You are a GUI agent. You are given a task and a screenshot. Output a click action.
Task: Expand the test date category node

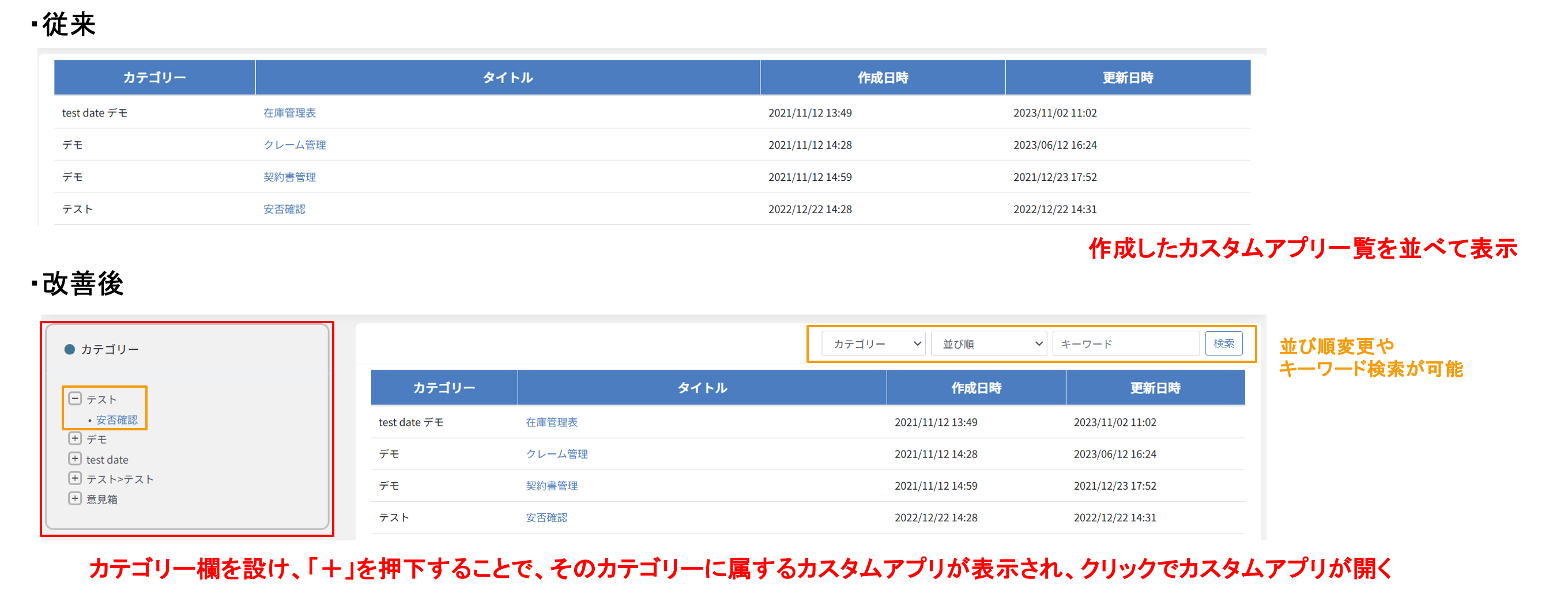coord(75,458)
